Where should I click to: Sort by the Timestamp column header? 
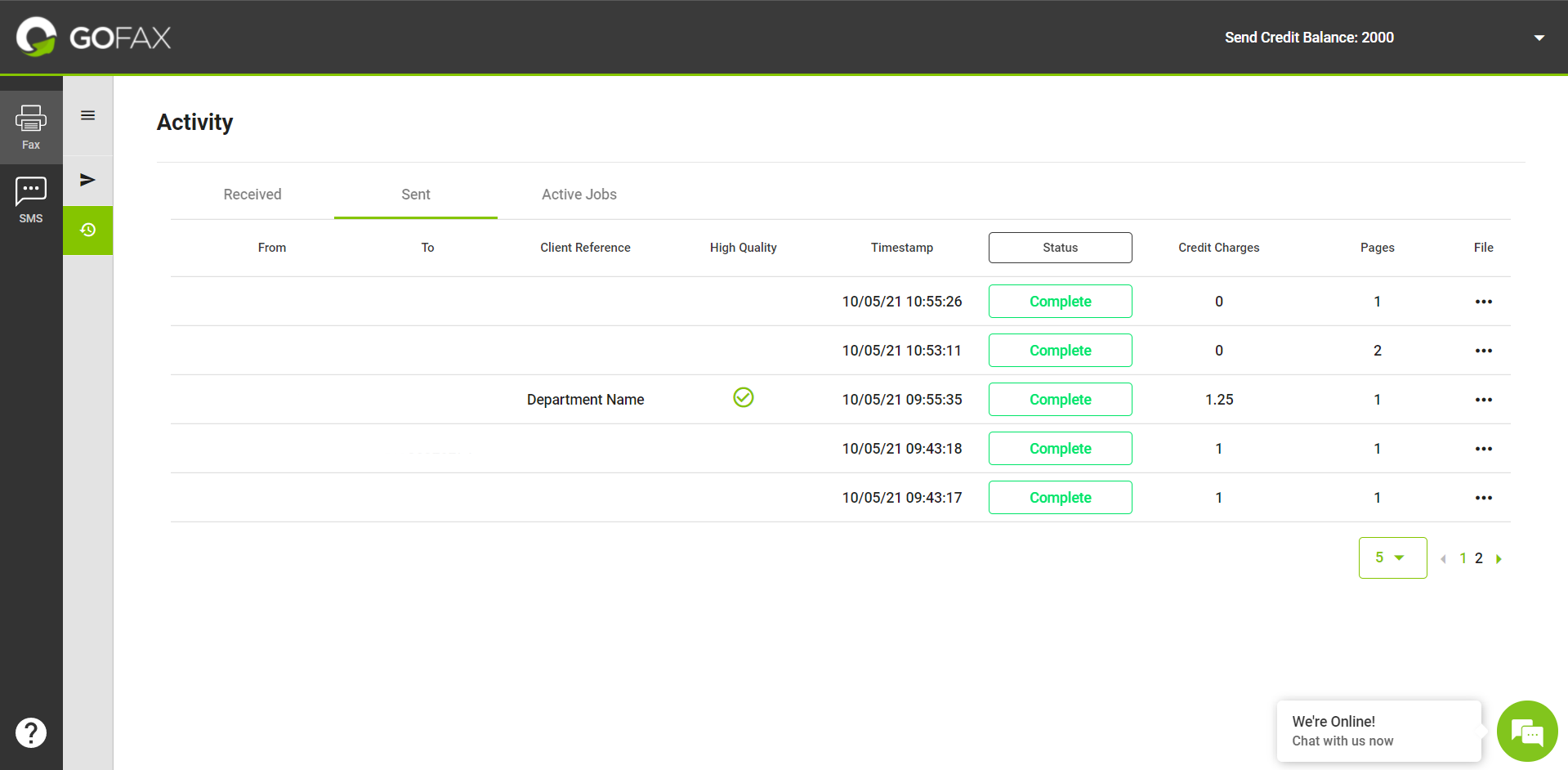pyautogui.click(x=902, y=248)
